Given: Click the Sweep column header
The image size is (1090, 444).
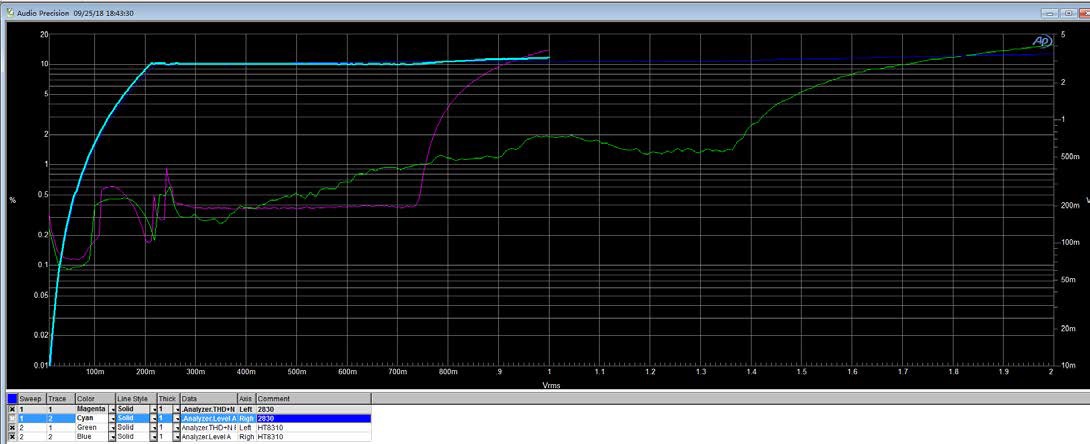Looking at the screenshot, I should pos(32,399).
